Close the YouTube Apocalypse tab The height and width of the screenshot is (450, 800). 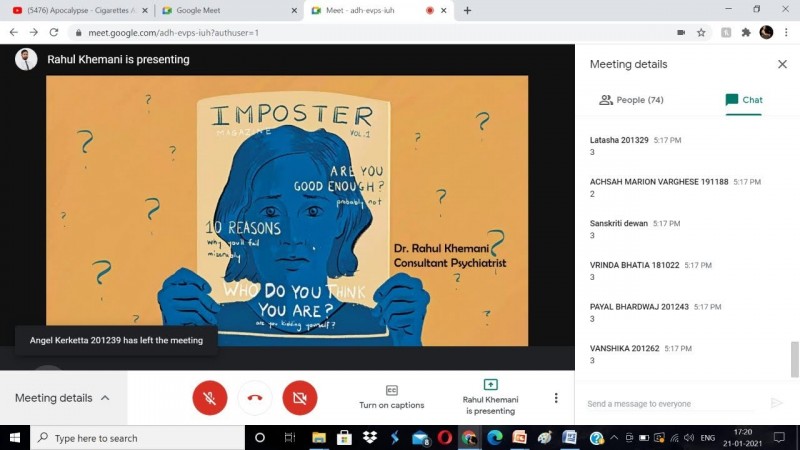point(145,10)
